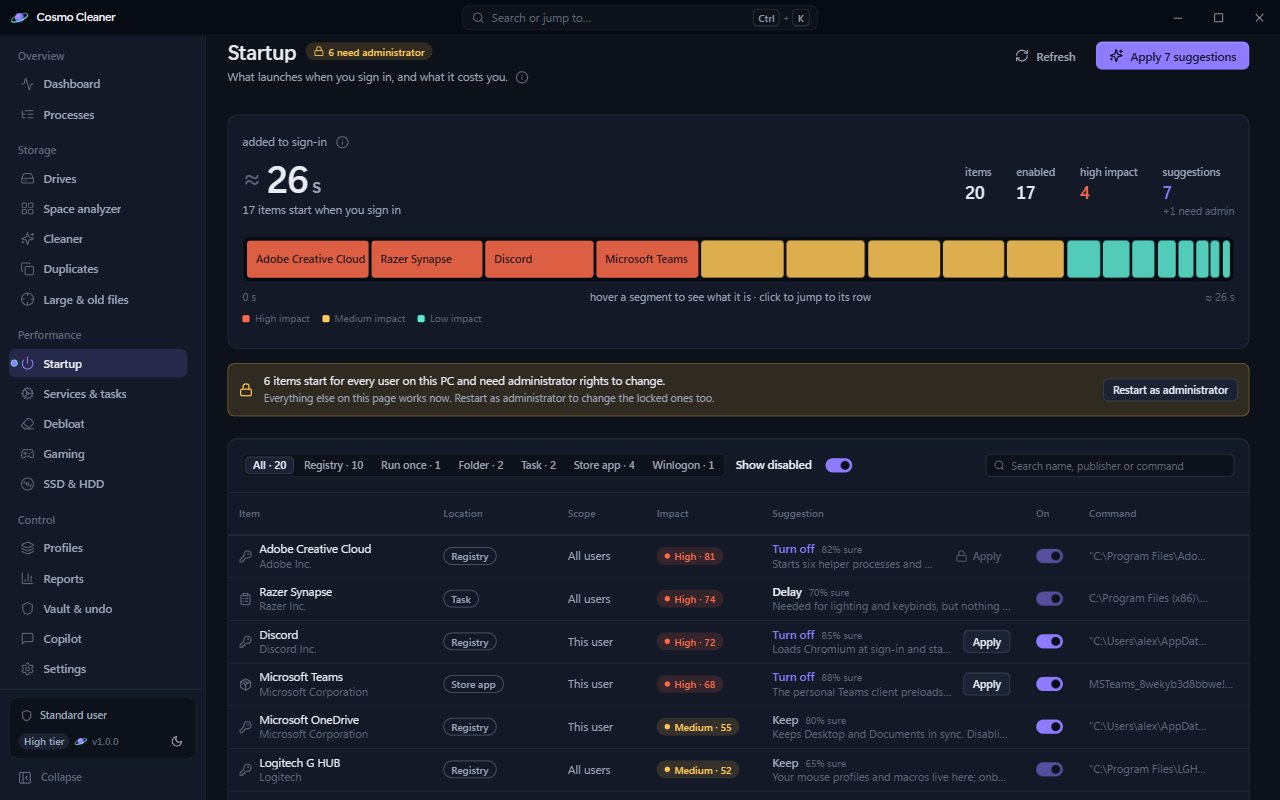1280x800 pixels.
Task: Select the Store app · 4 filter
Action: (604, 465)
